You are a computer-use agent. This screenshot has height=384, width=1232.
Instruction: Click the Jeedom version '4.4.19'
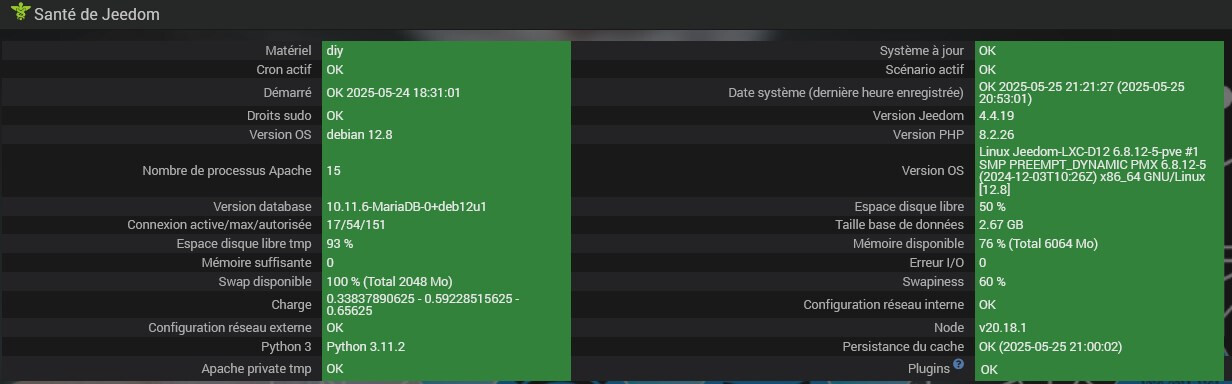[x=997, y=115]
